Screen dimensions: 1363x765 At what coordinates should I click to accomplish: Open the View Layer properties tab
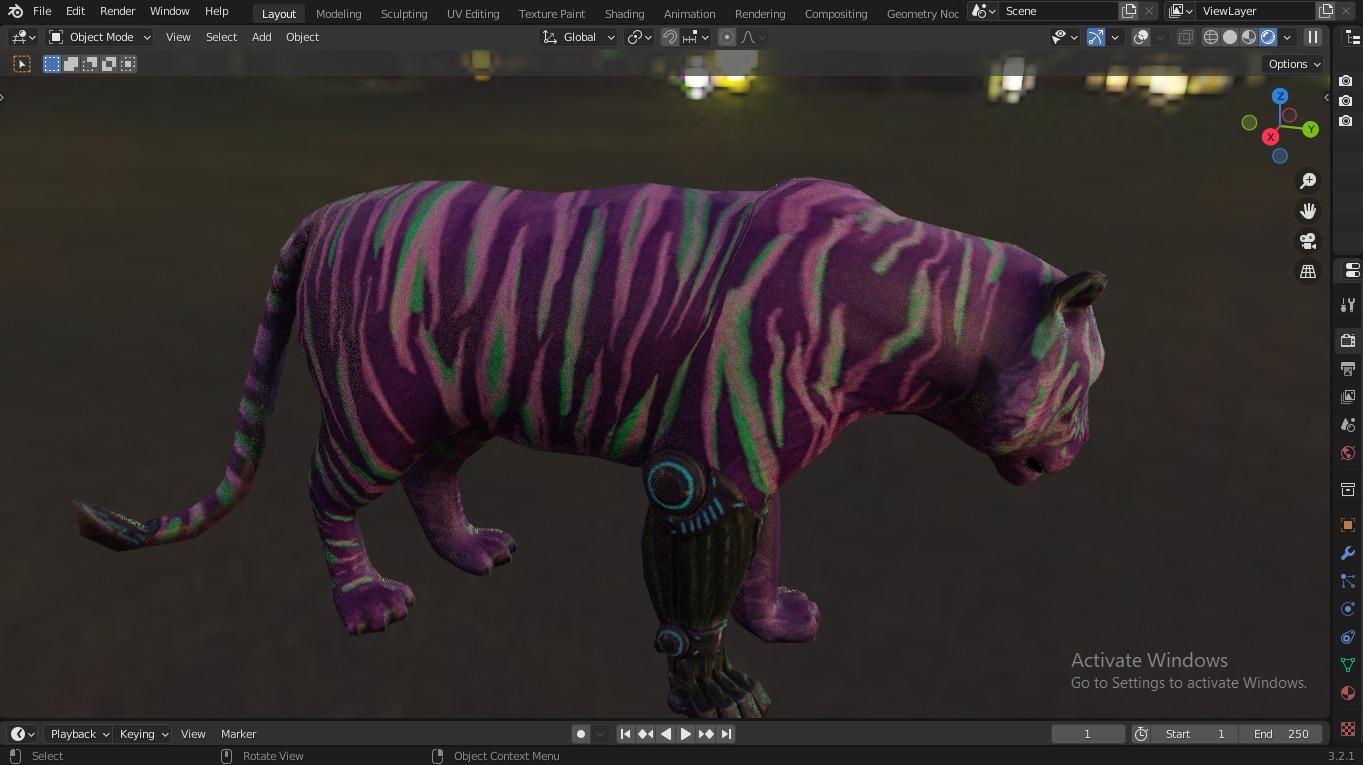(1348, 397)
